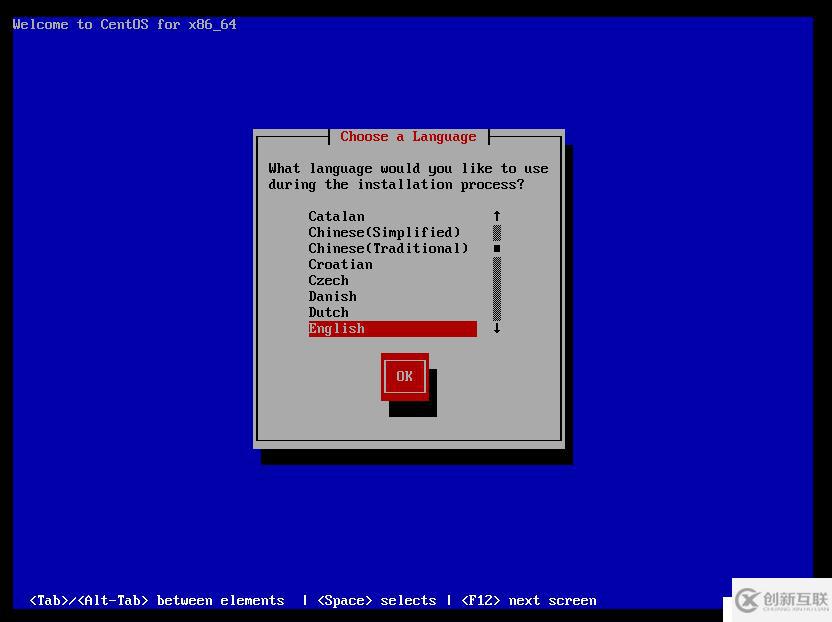The width and height of the screenshot is (832, 622).
Task: Click the scroll down arrow of the language list
Action: click(x=497, y=329)
